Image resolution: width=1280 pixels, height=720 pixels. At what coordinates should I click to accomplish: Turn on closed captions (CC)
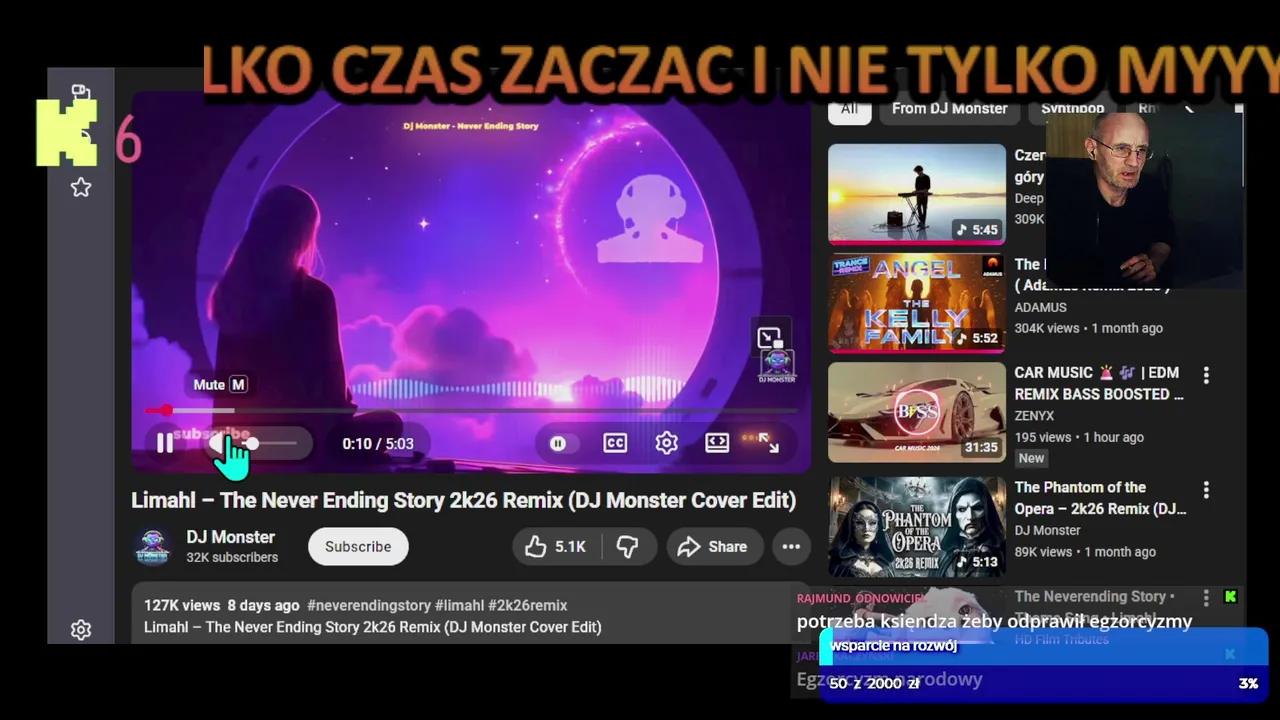pyautogui.click(x=615, y=443)
